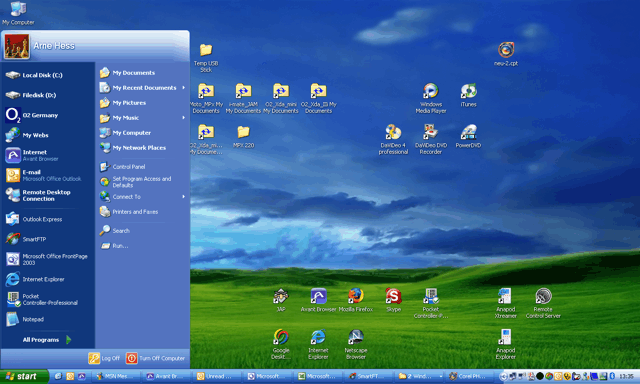Image resolution: width=640 pixels, height=384 pixels.
Task: Open DaViDeo 4 professional shortcut
Action: [393, 139]
